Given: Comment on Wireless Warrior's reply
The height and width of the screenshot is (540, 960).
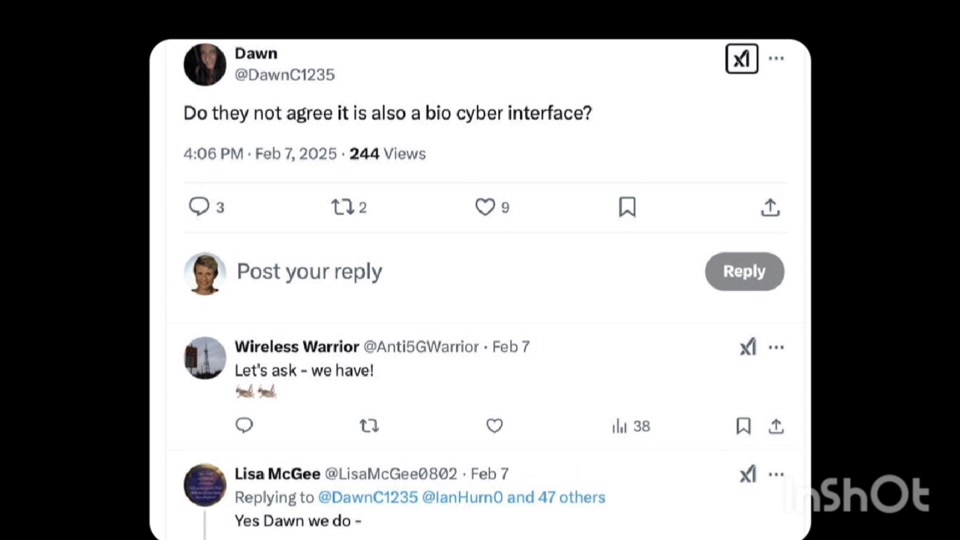Looking at the screenshot, I should pos(244,426).
